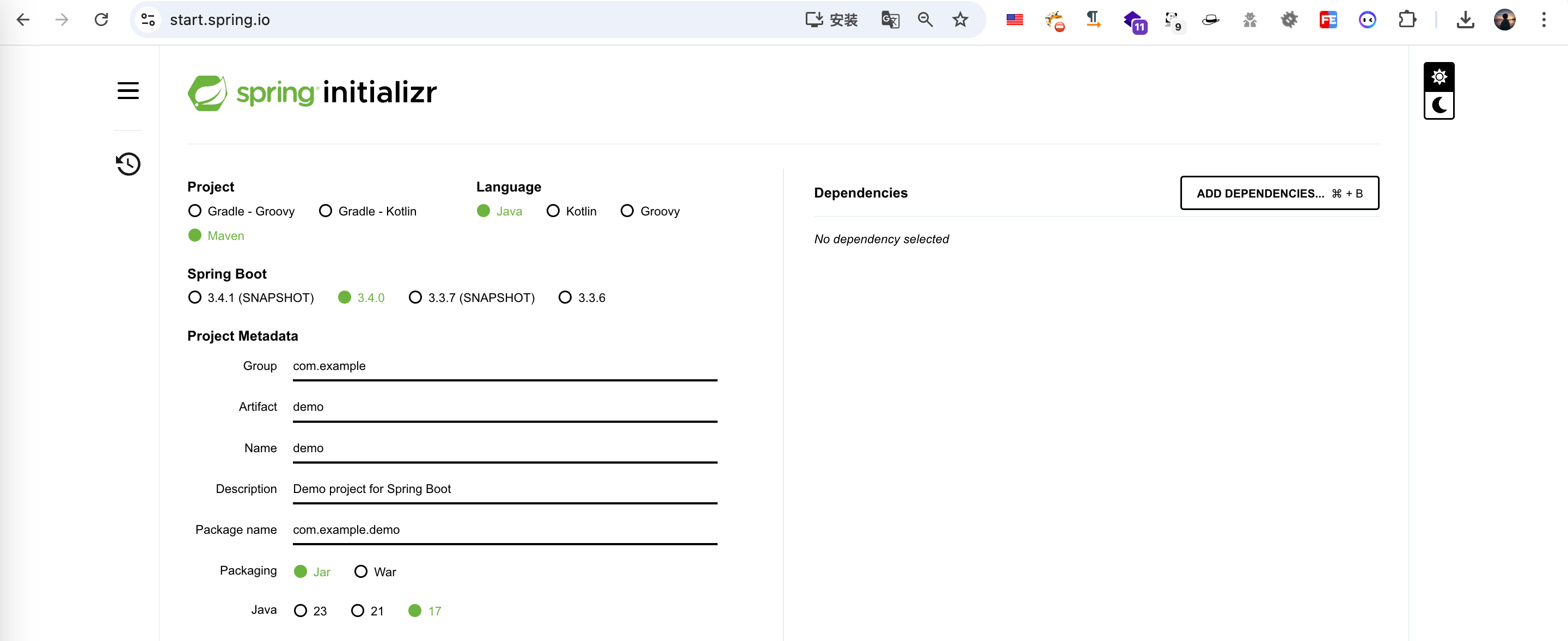This screenshot has width=1568, height=641.
Task: Bookmark this page with the star icon
Action: tap(960, 20)
